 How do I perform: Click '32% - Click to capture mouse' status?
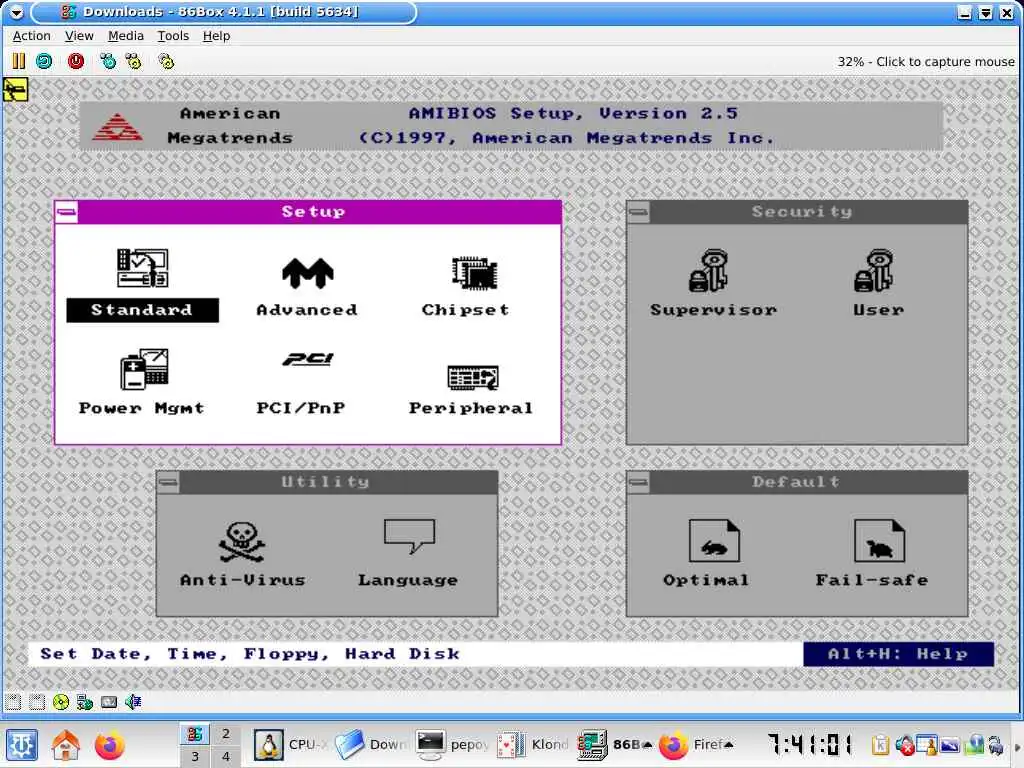coord(926,61)
